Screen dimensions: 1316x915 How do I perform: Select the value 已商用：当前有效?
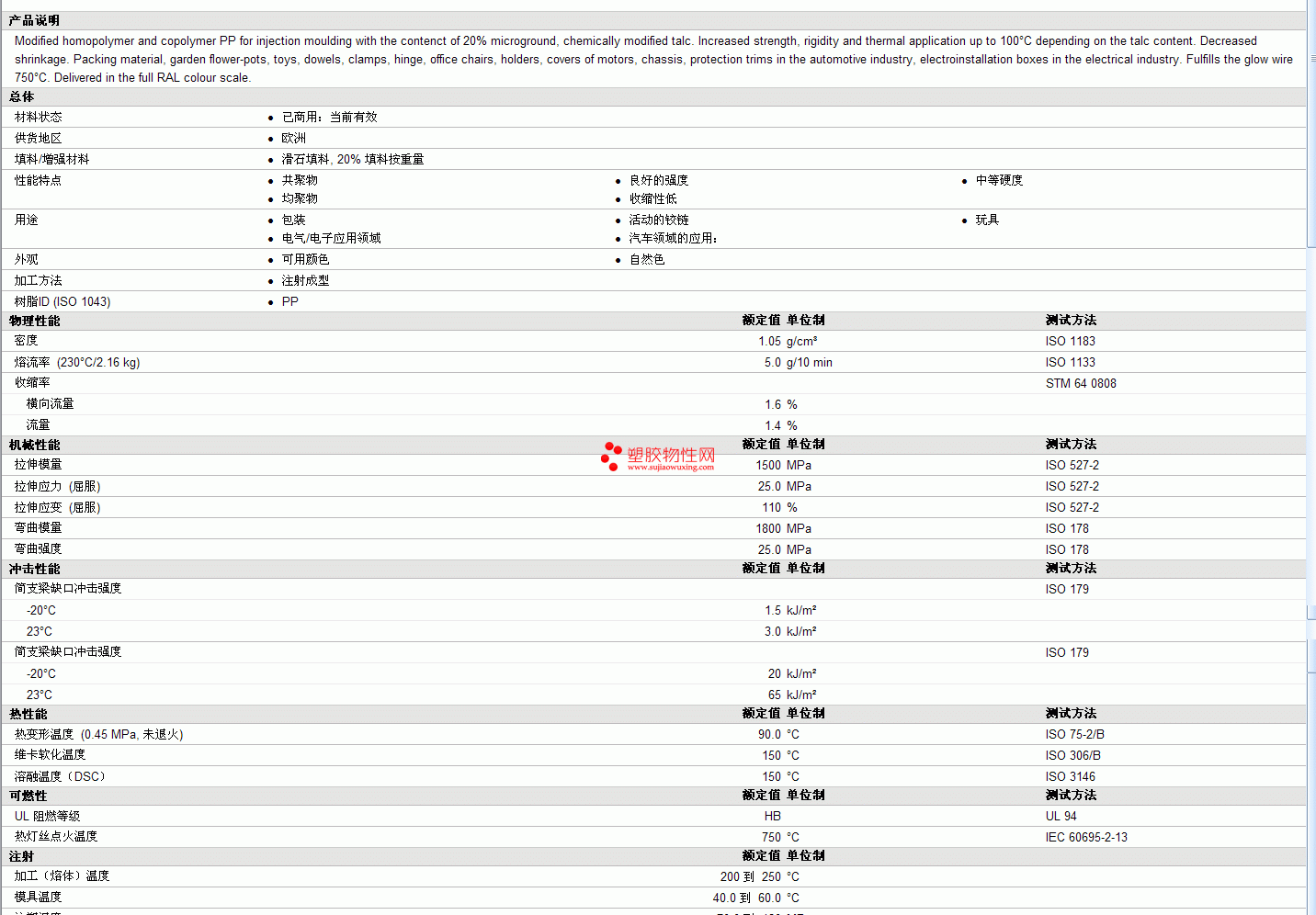pos(329,117)
